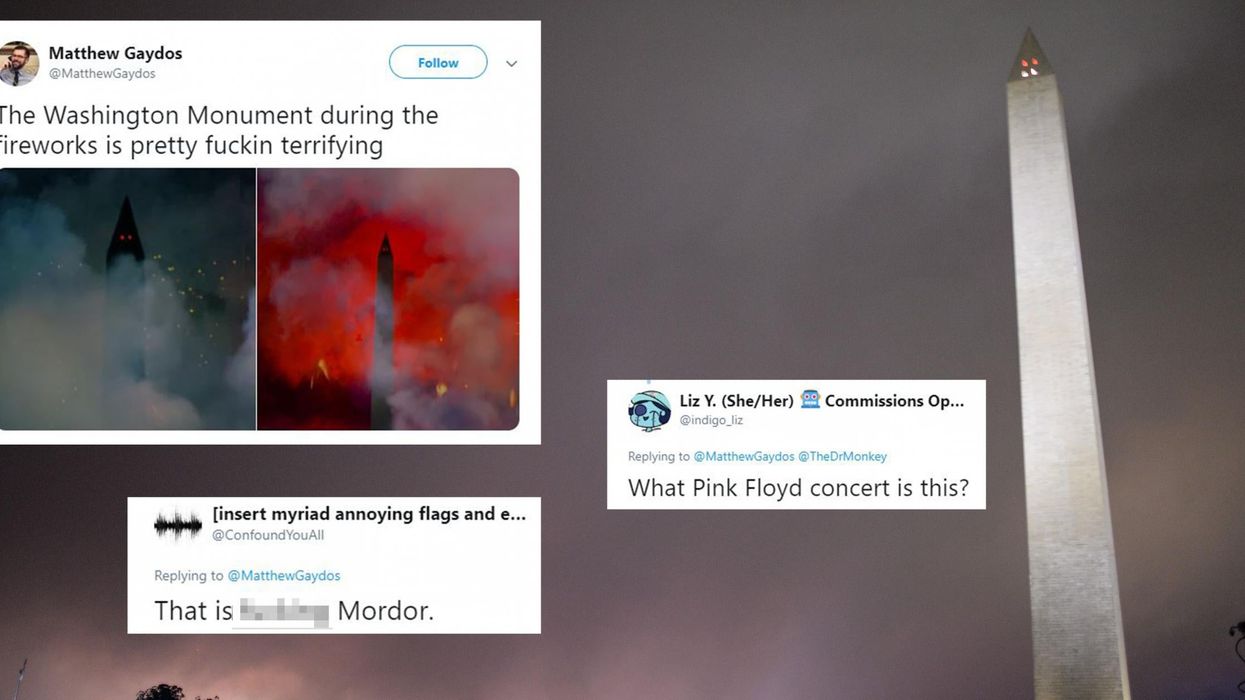Open the @indigo_liz handle
The height and width of the screenshot is (700, 1245).
[711, 420]
